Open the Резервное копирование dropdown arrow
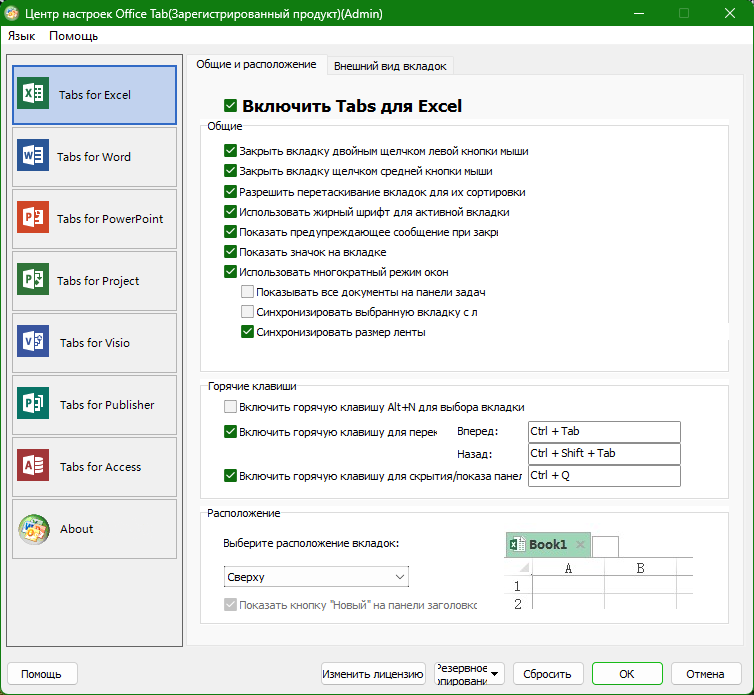754x695 pixels. [494, 674]
